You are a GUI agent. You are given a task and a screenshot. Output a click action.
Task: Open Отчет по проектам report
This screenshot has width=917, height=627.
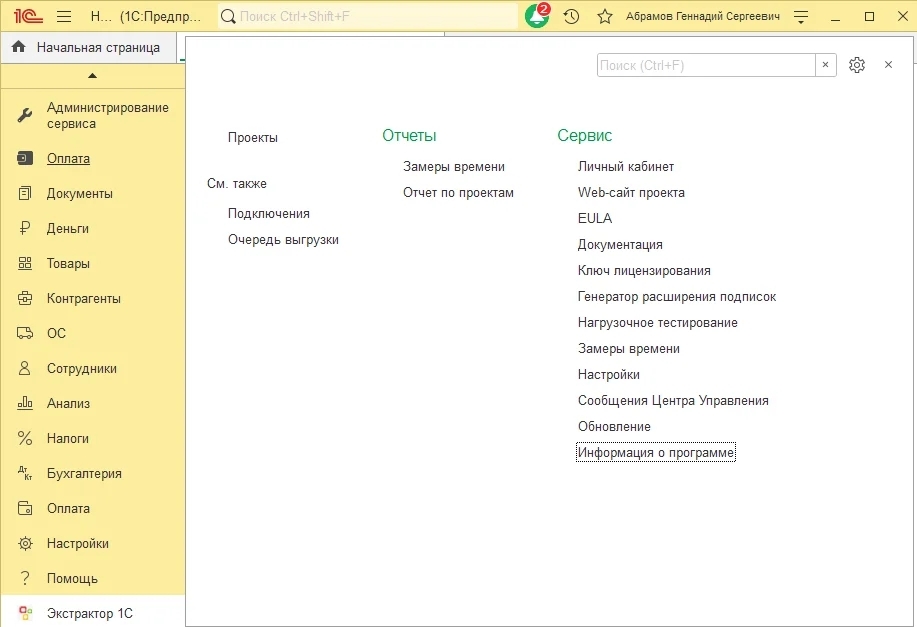(458, 193)
